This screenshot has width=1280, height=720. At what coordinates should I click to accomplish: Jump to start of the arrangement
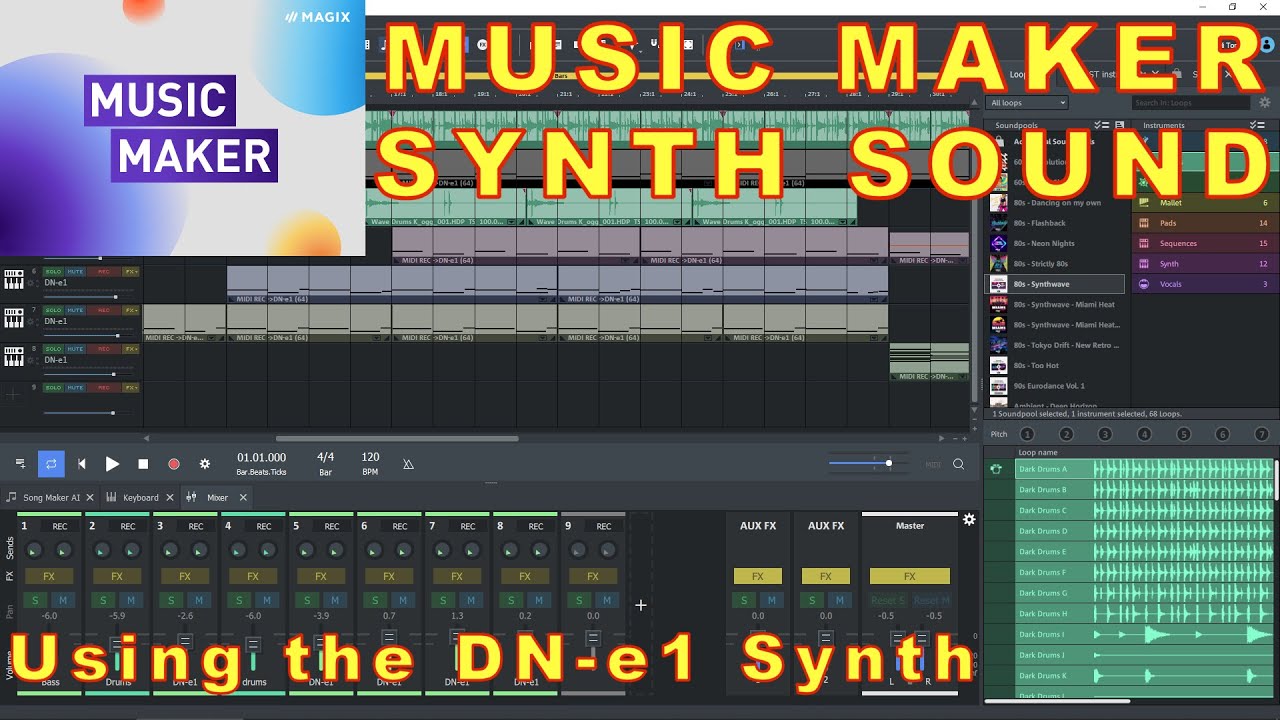[82, 464]
